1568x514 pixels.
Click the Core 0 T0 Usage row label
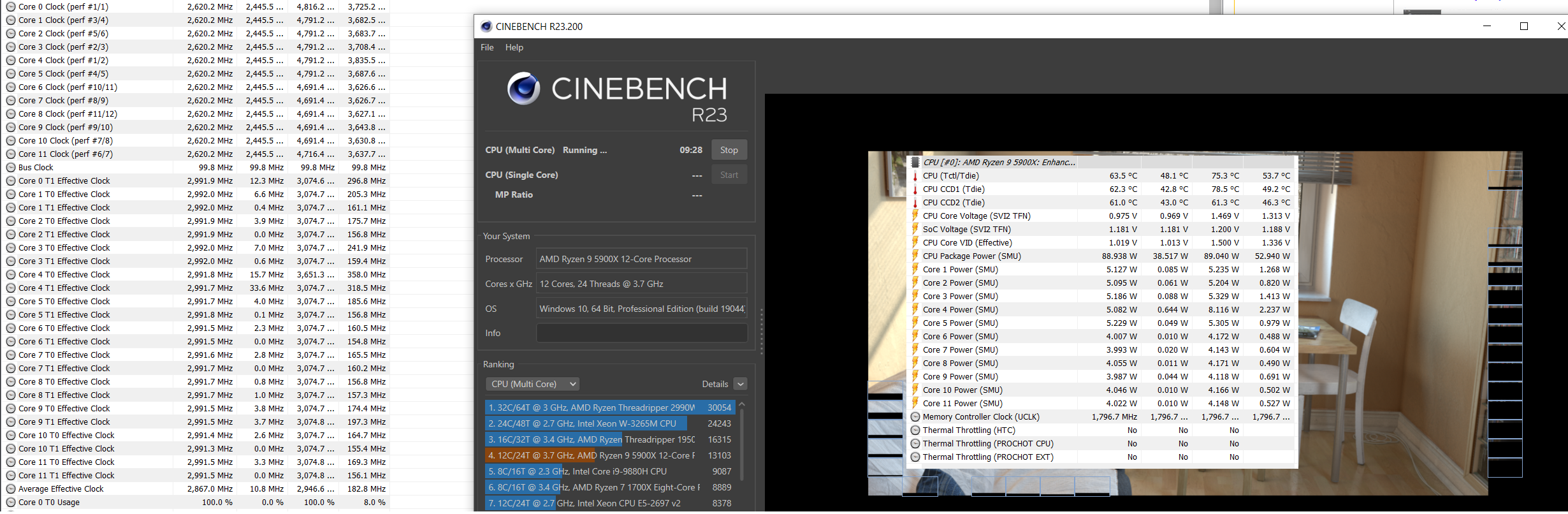point(49,502)
